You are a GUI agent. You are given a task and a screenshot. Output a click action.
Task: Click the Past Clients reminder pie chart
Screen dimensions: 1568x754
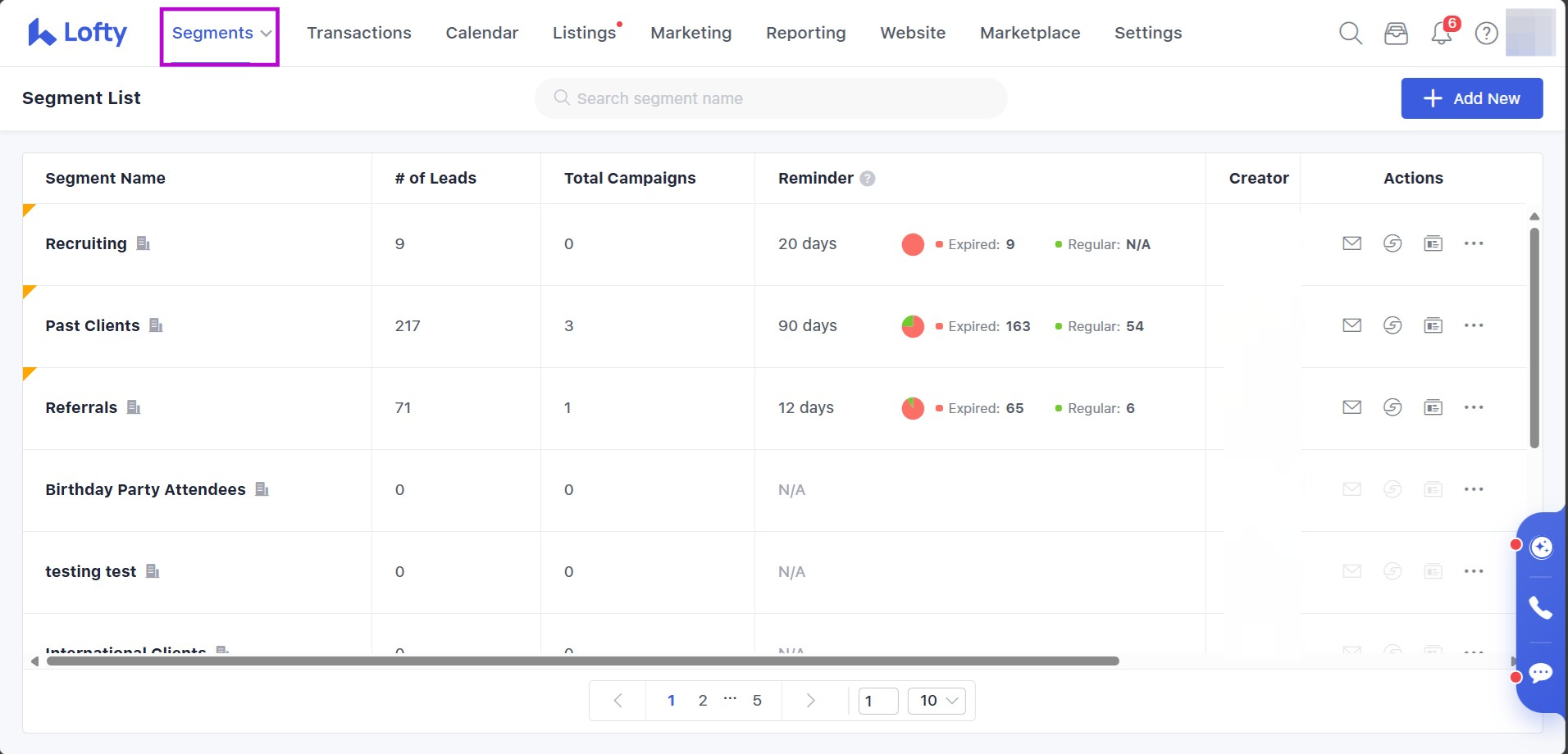[913, 326]
